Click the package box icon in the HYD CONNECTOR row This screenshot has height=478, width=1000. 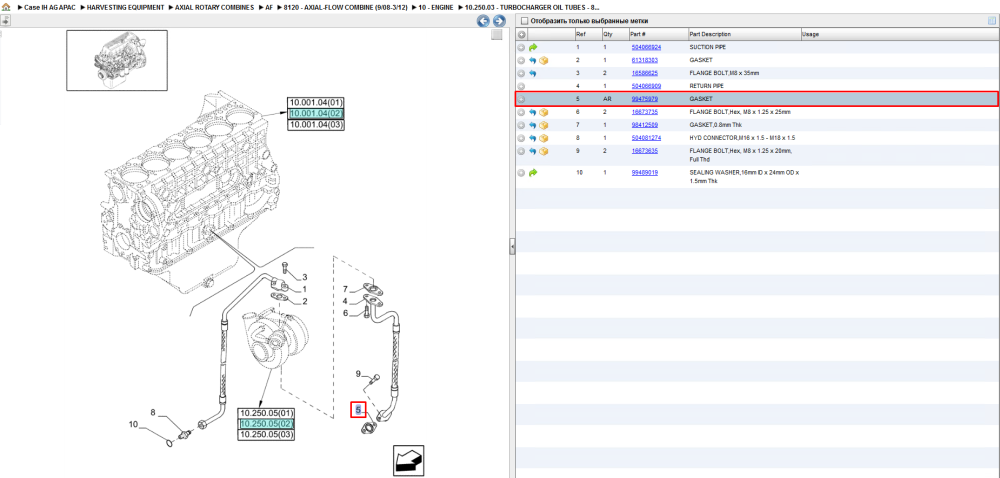pyautogui.click(x=544, y=138)
